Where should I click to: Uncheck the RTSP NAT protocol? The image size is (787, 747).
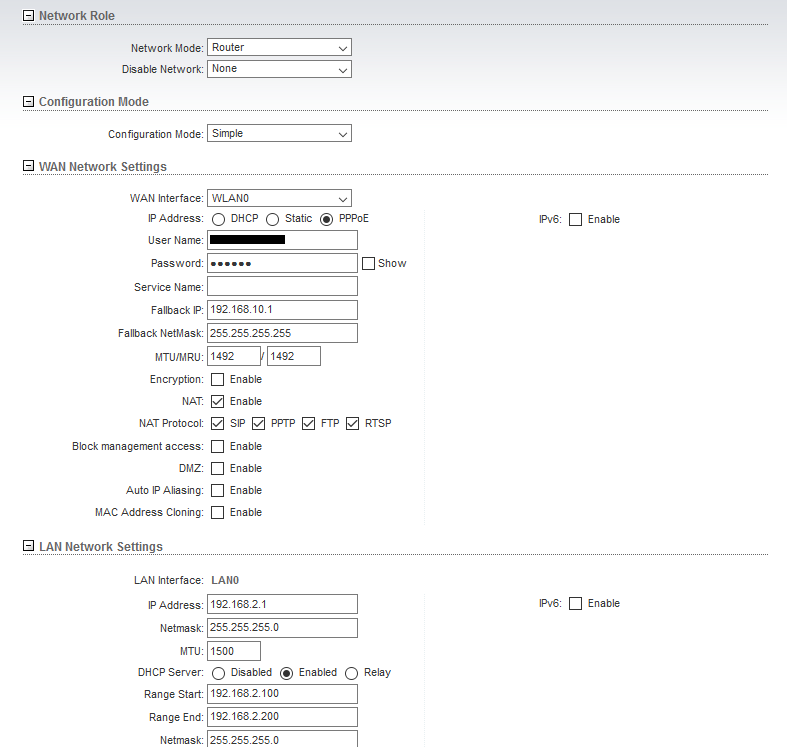tap(353, 424)
